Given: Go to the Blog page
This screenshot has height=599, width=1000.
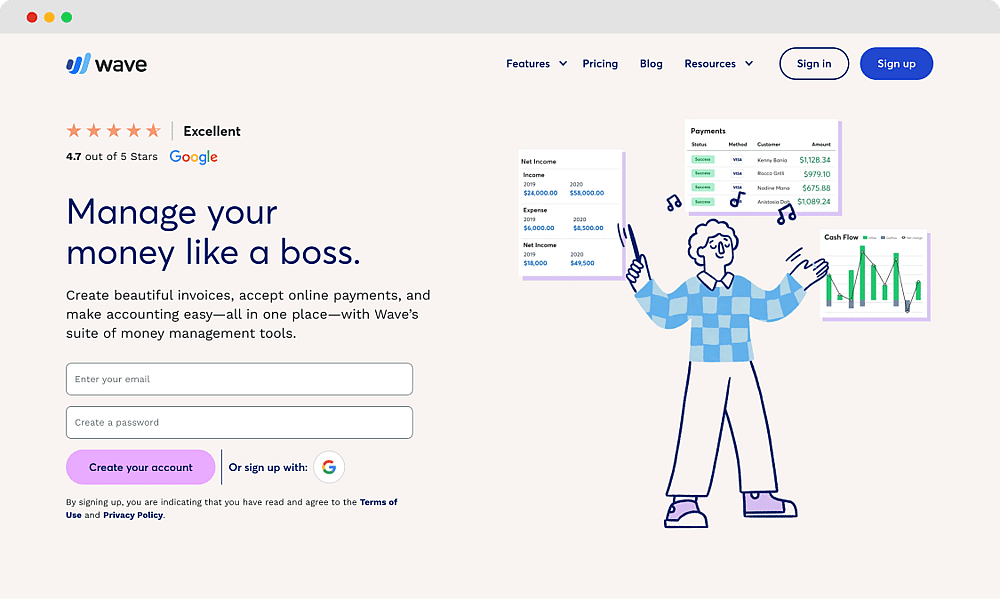Looking at the screenshot, I should pos(651,64).
